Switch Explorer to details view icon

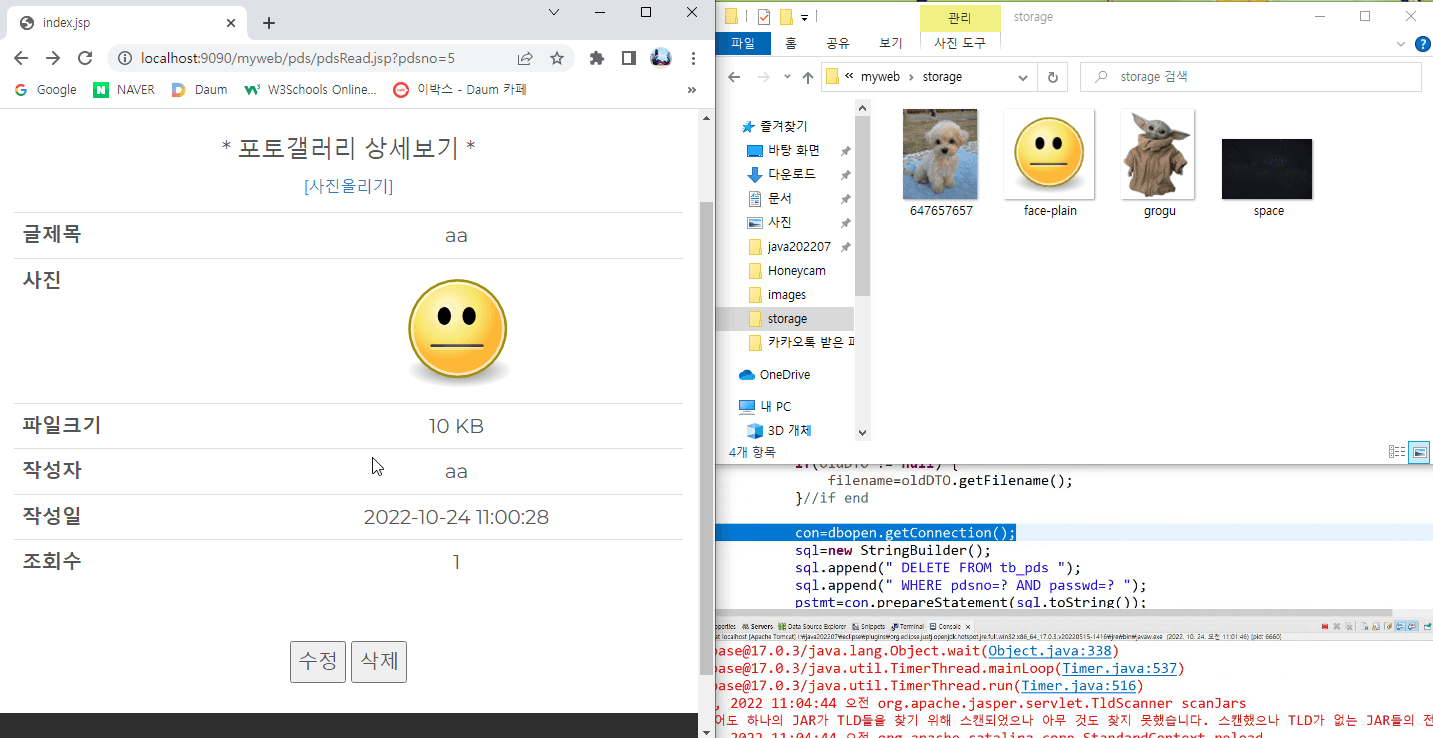(1397, 452)
